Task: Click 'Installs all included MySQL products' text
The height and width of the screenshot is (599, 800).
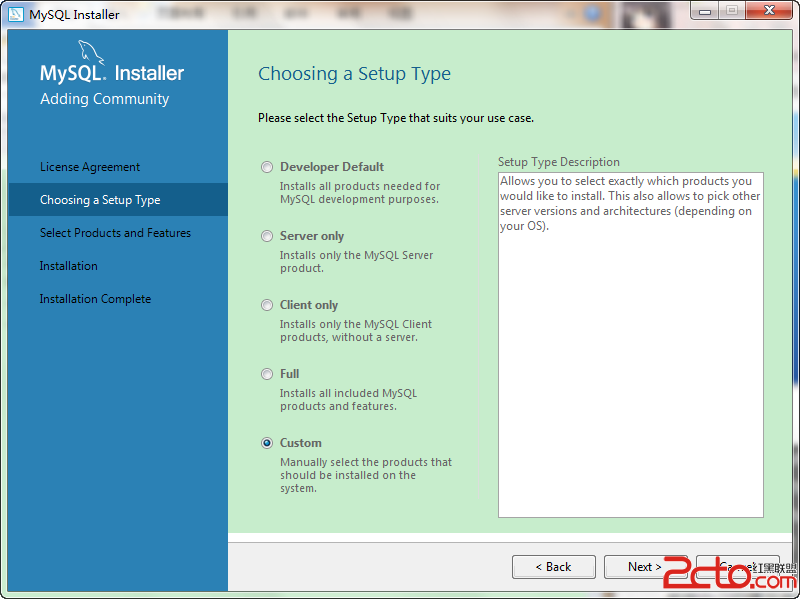Action: click(x=348, y=400)
